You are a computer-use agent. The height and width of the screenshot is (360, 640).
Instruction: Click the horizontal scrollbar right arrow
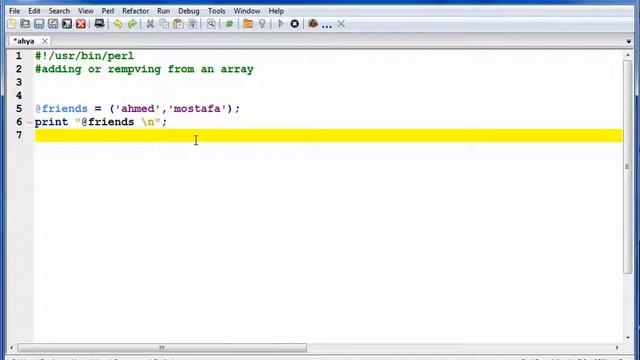617,348
